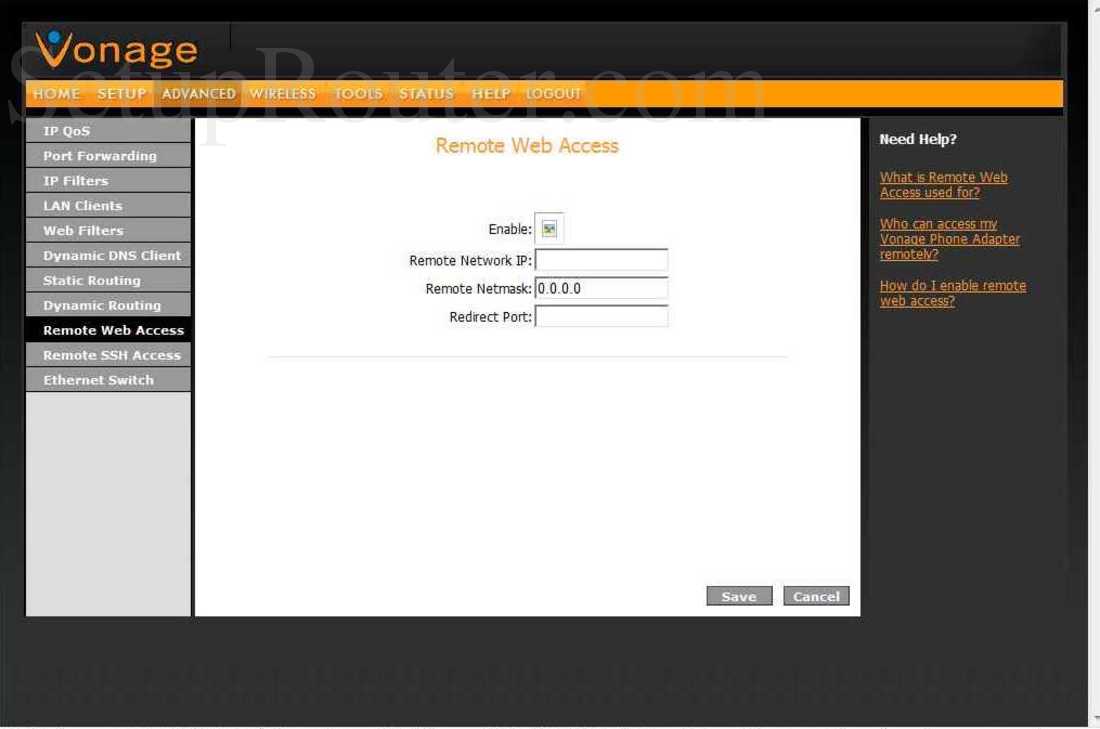Open the TOOLS menu

pos(358,93)
